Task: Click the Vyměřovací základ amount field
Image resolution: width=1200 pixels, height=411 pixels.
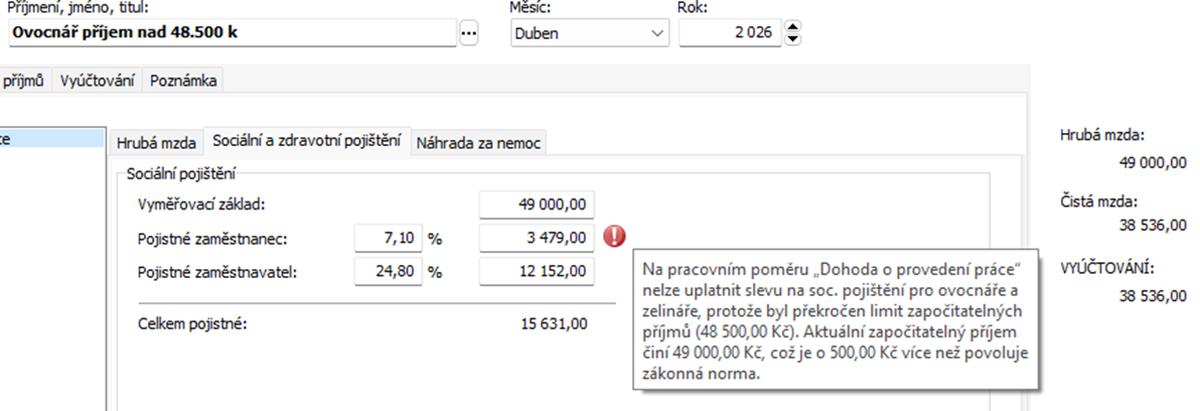Action: coord(538,204)
